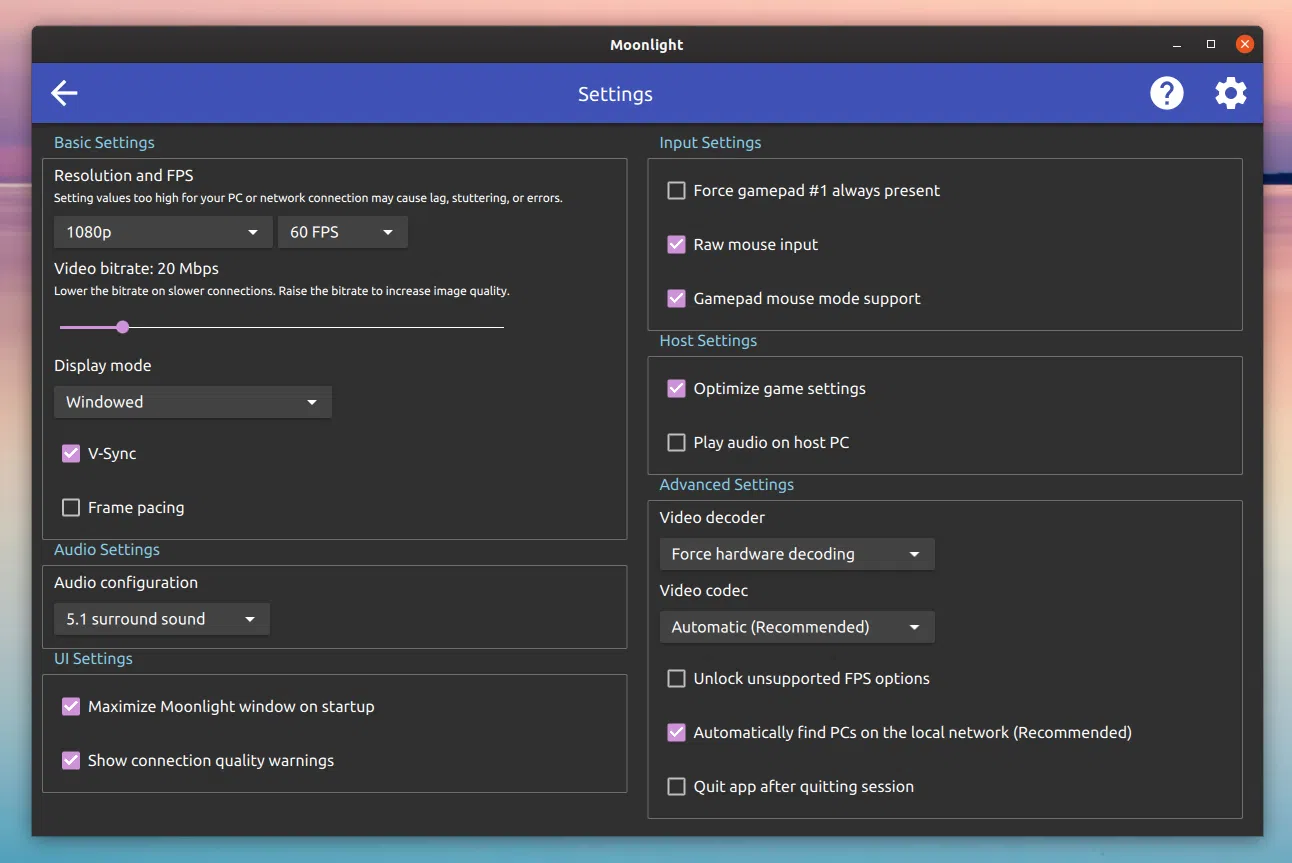
Task: Go back with the left arrow icon
Action: (x=64, y=93)
